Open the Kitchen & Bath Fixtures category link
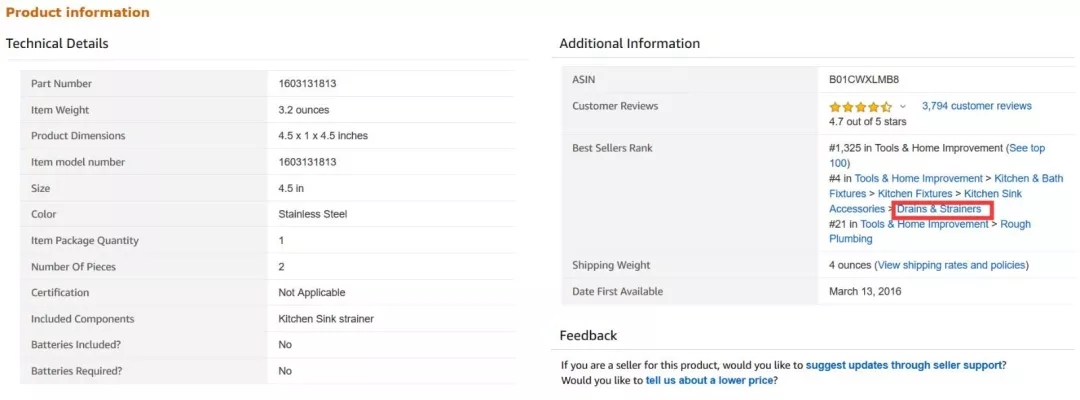1080x400 pixels. coord(946,186)
